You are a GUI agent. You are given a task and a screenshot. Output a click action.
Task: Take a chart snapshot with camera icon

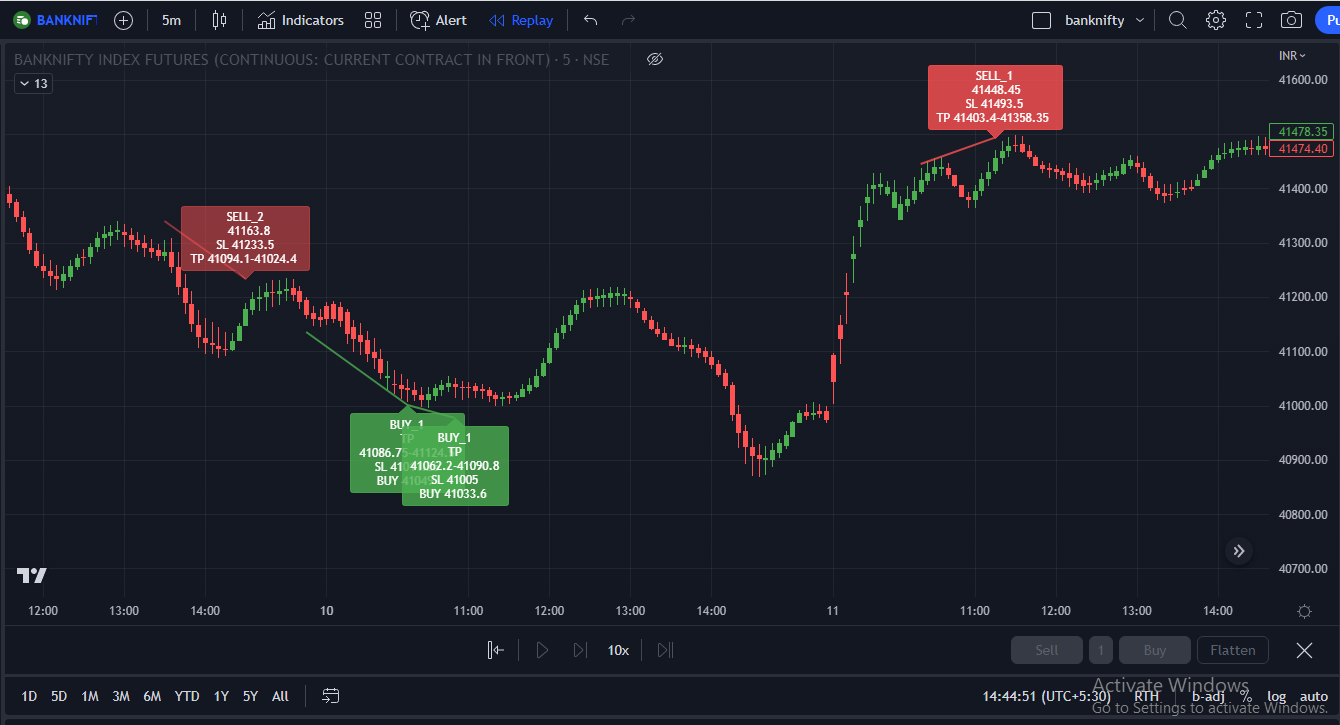click(1292, 20)
